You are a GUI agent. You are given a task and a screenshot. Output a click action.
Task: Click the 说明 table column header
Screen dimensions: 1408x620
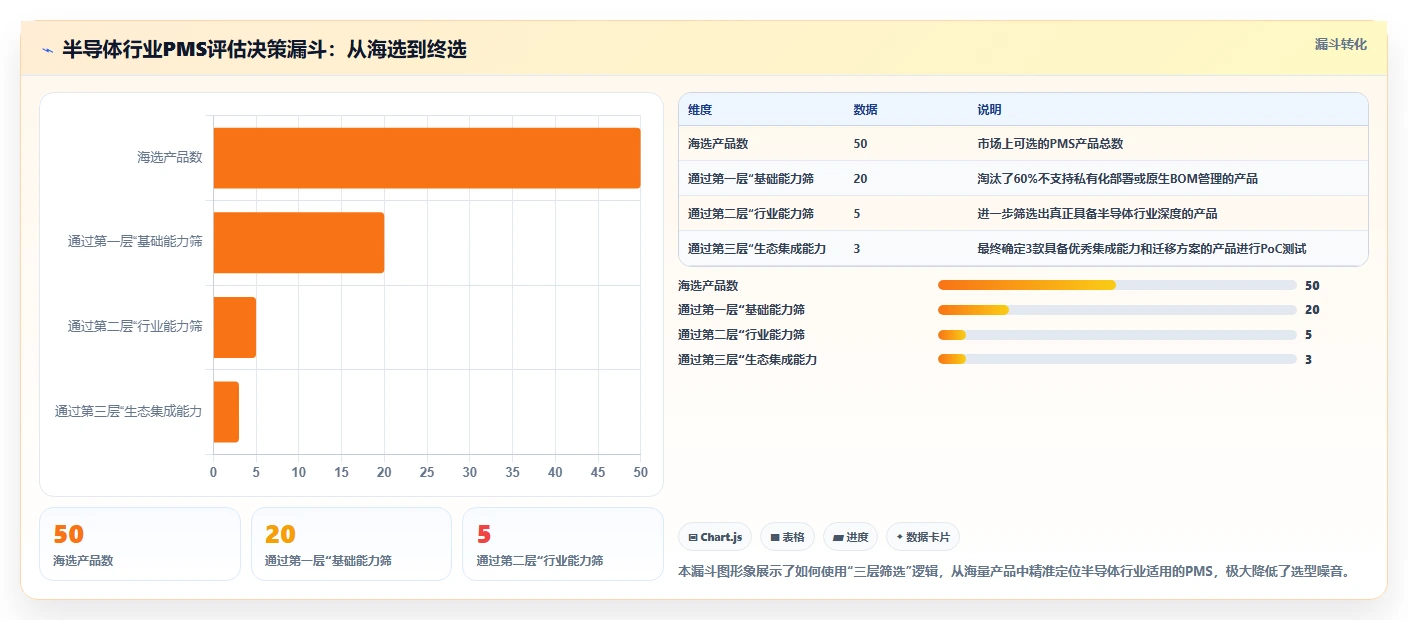pos(989,110)
